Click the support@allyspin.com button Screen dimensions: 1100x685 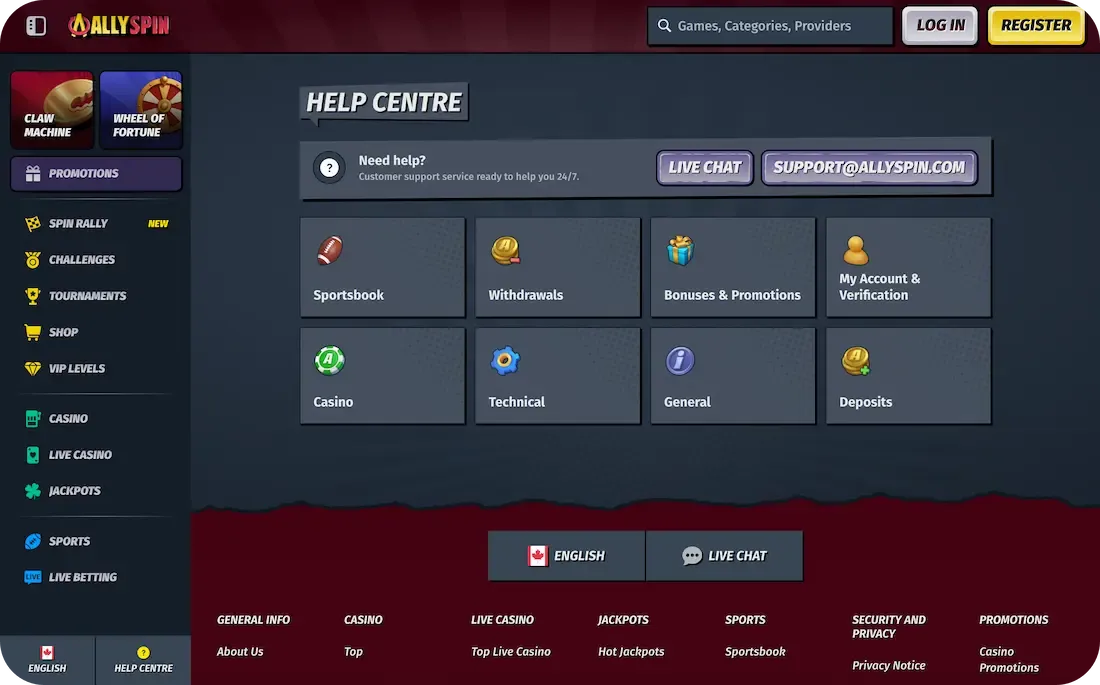[x=869, y=168]
